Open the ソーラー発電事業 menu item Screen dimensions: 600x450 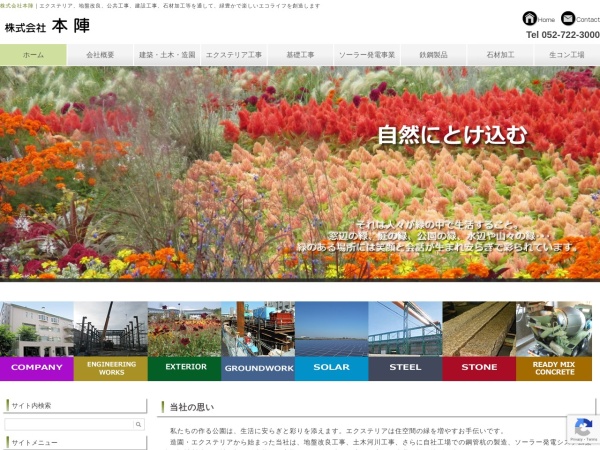click(367, 55)
